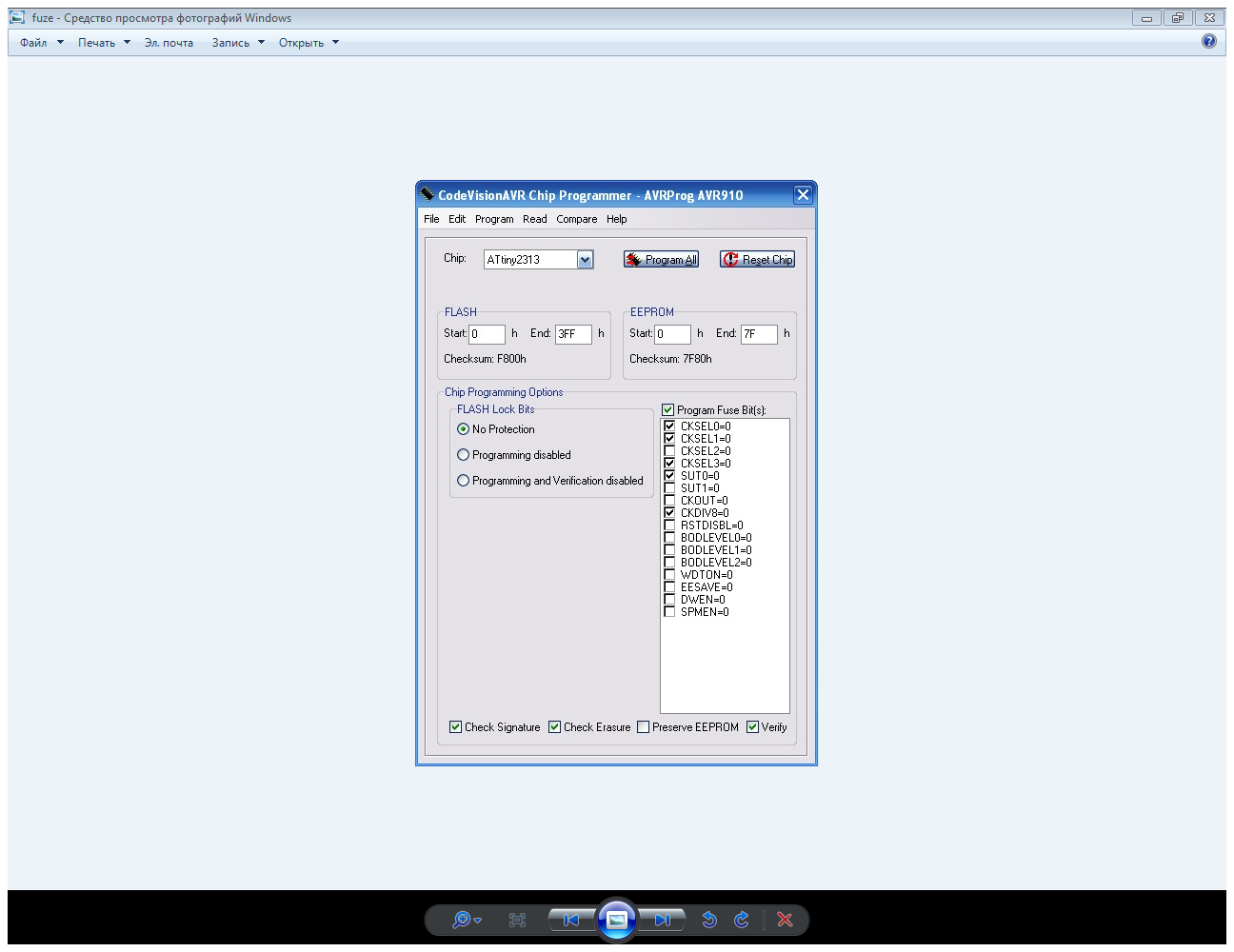Select the Programming disabled radio option
Image resolution: width=1234 pixels, height=952 pixels.
coord(464,455)
